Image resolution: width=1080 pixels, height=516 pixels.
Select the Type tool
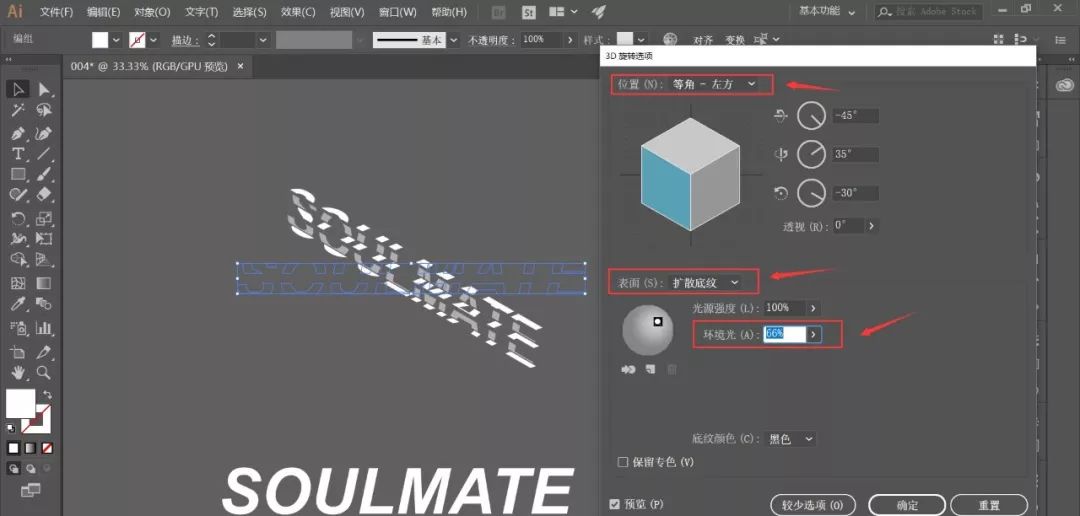(18, 154)
